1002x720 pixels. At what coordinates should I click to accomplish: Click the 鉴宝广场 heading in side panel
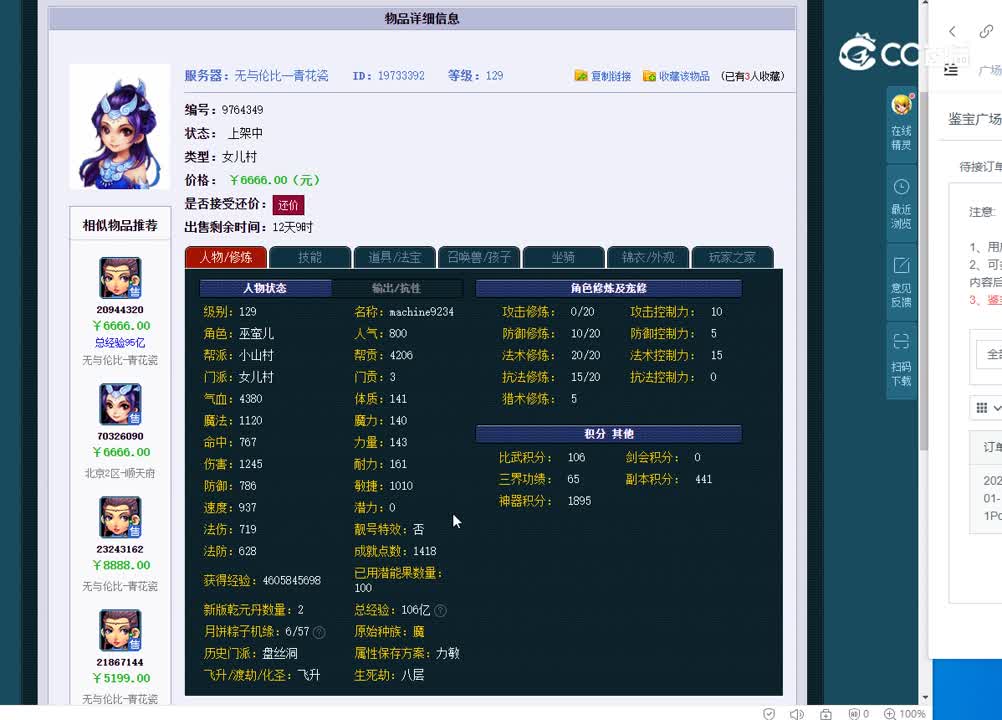click(x=975, y=119)
